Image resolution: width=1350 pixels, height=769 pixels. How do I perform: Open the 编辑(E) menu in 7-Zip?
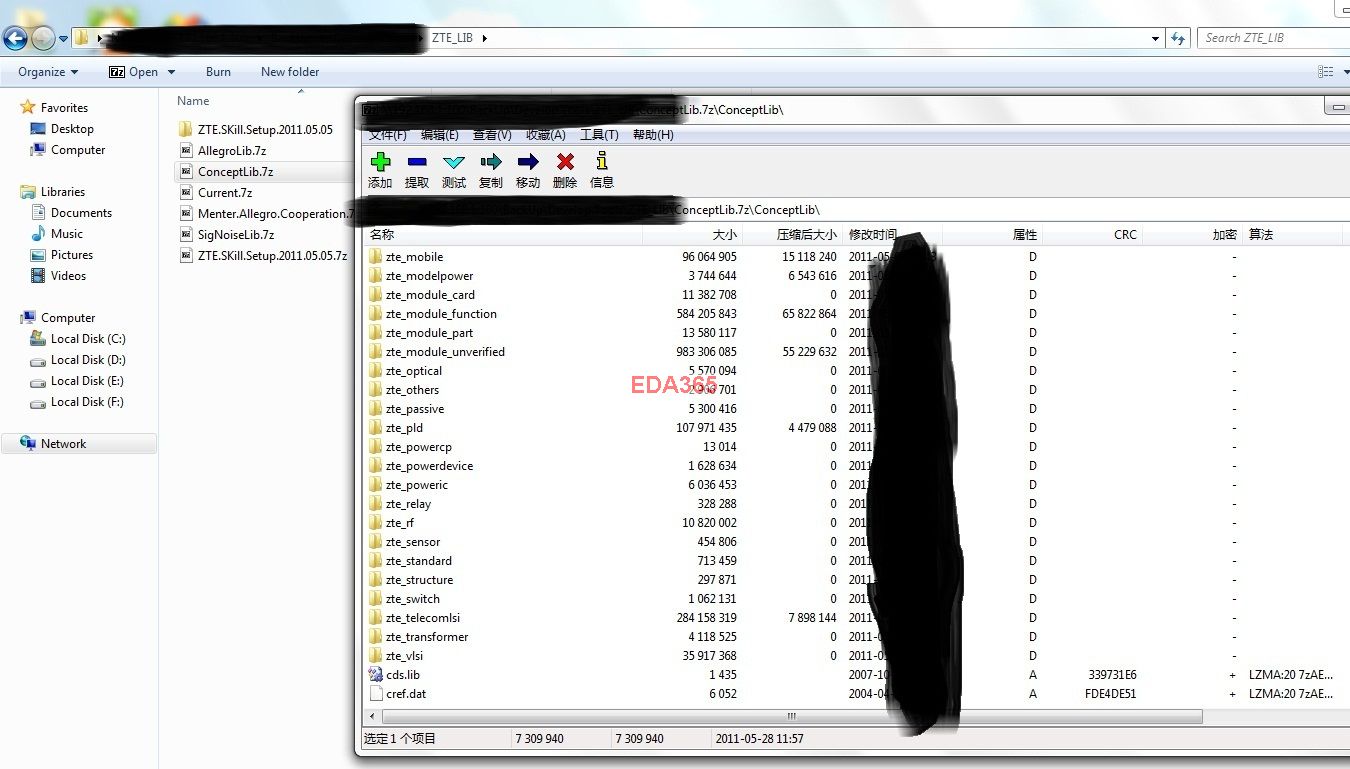(440, 135)
